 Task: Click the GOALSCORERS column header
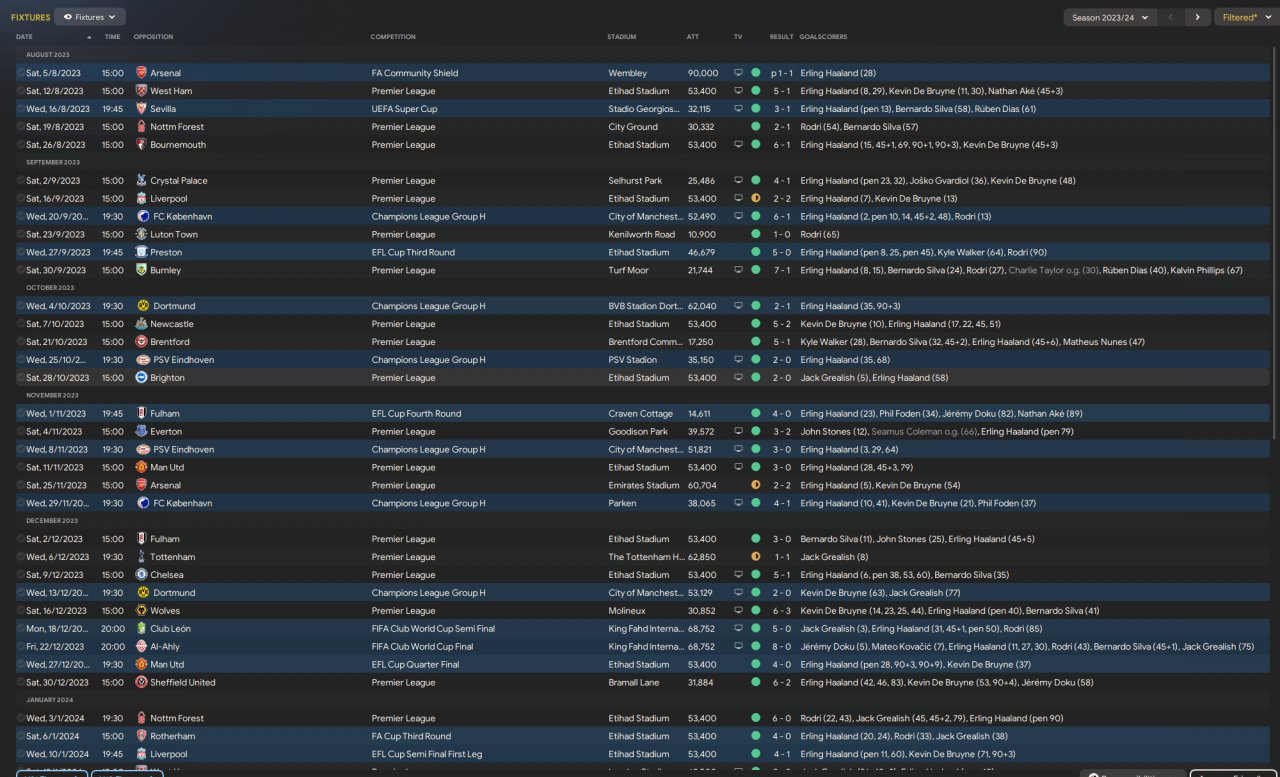[x=823, y=37]
